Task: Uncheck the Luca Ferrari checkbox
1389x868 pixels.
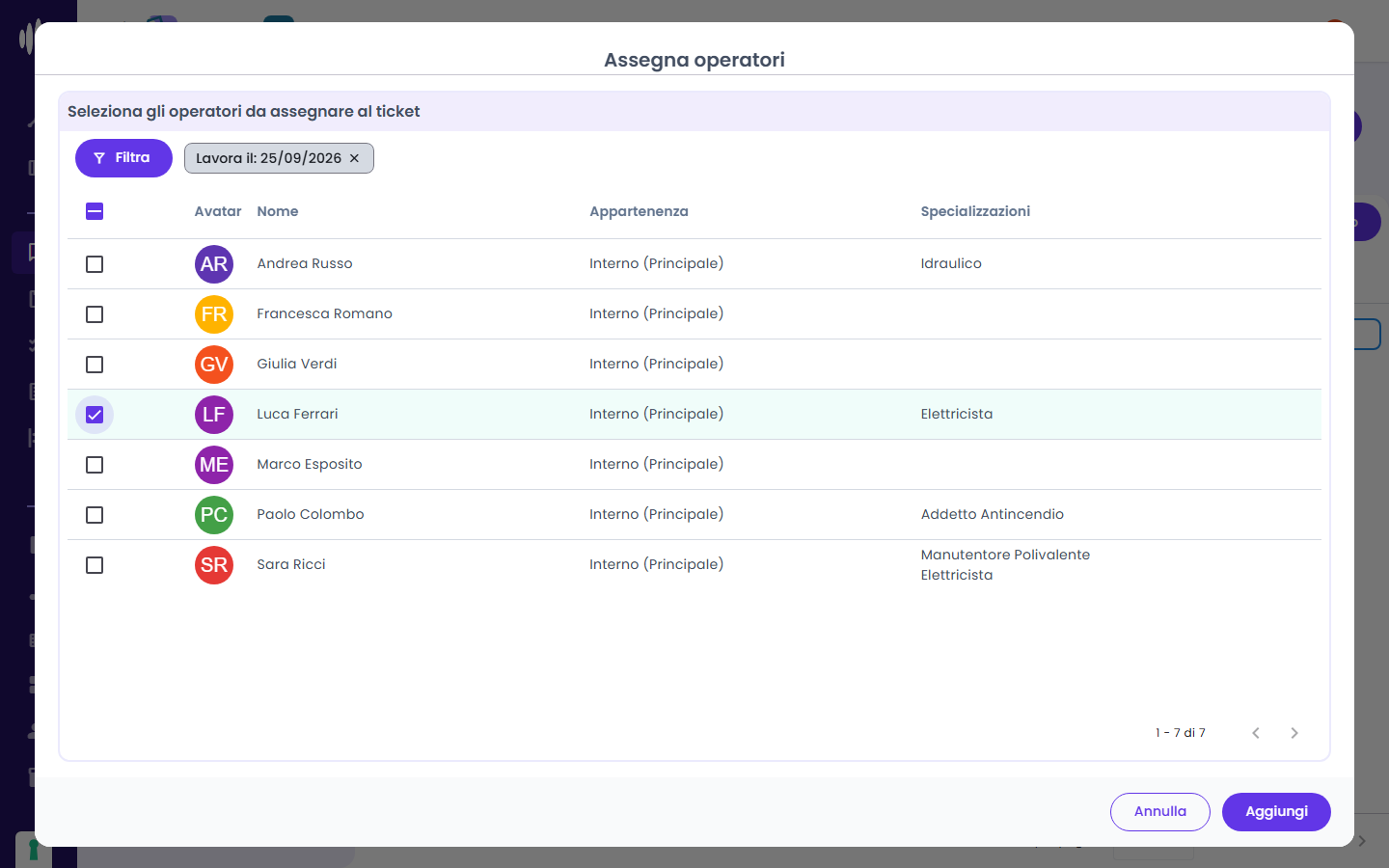Action: pyautogui.click(x=95, y=415)
